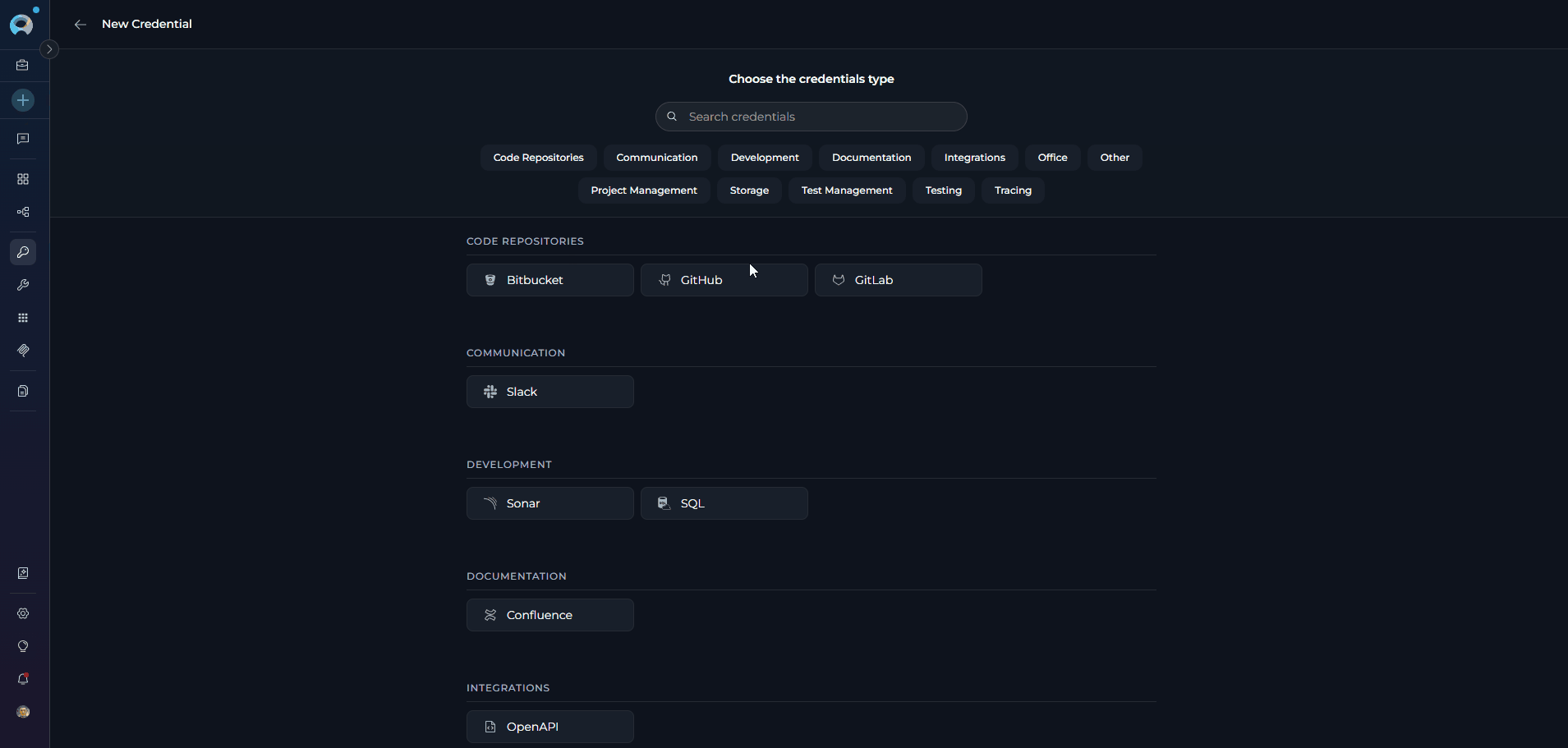This screenshot has width=1568, height=748.
Task: Open the stacked documents icon in sidebar
Action: click(x=23, y=391)
